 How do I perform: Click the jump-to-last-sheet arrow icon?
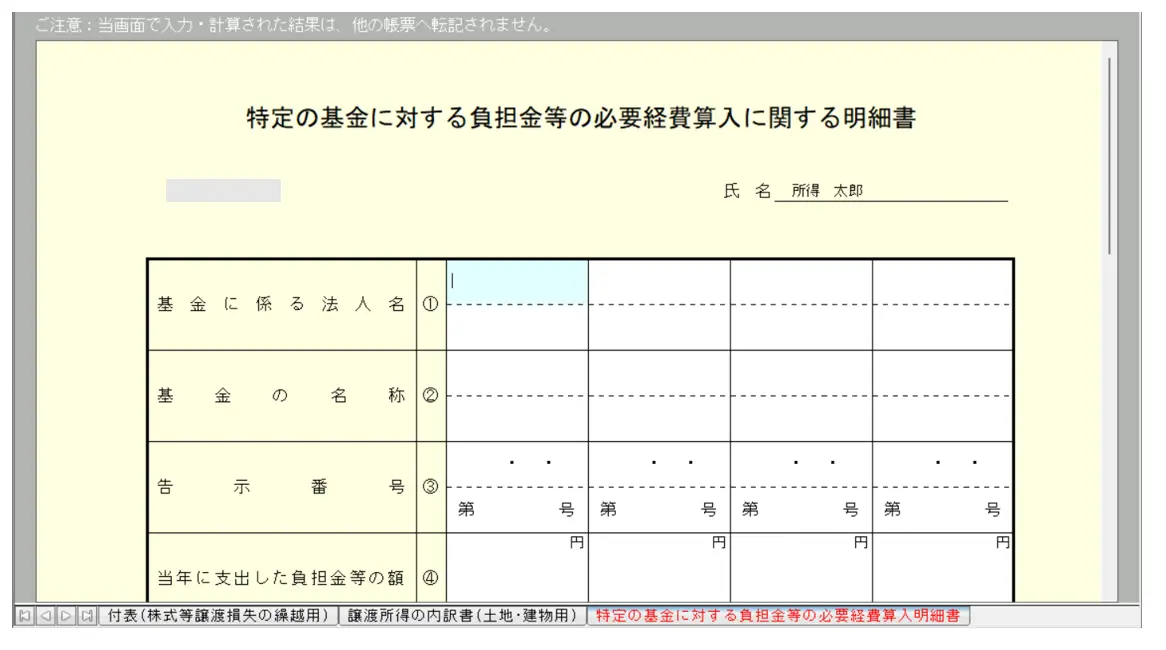87,616
